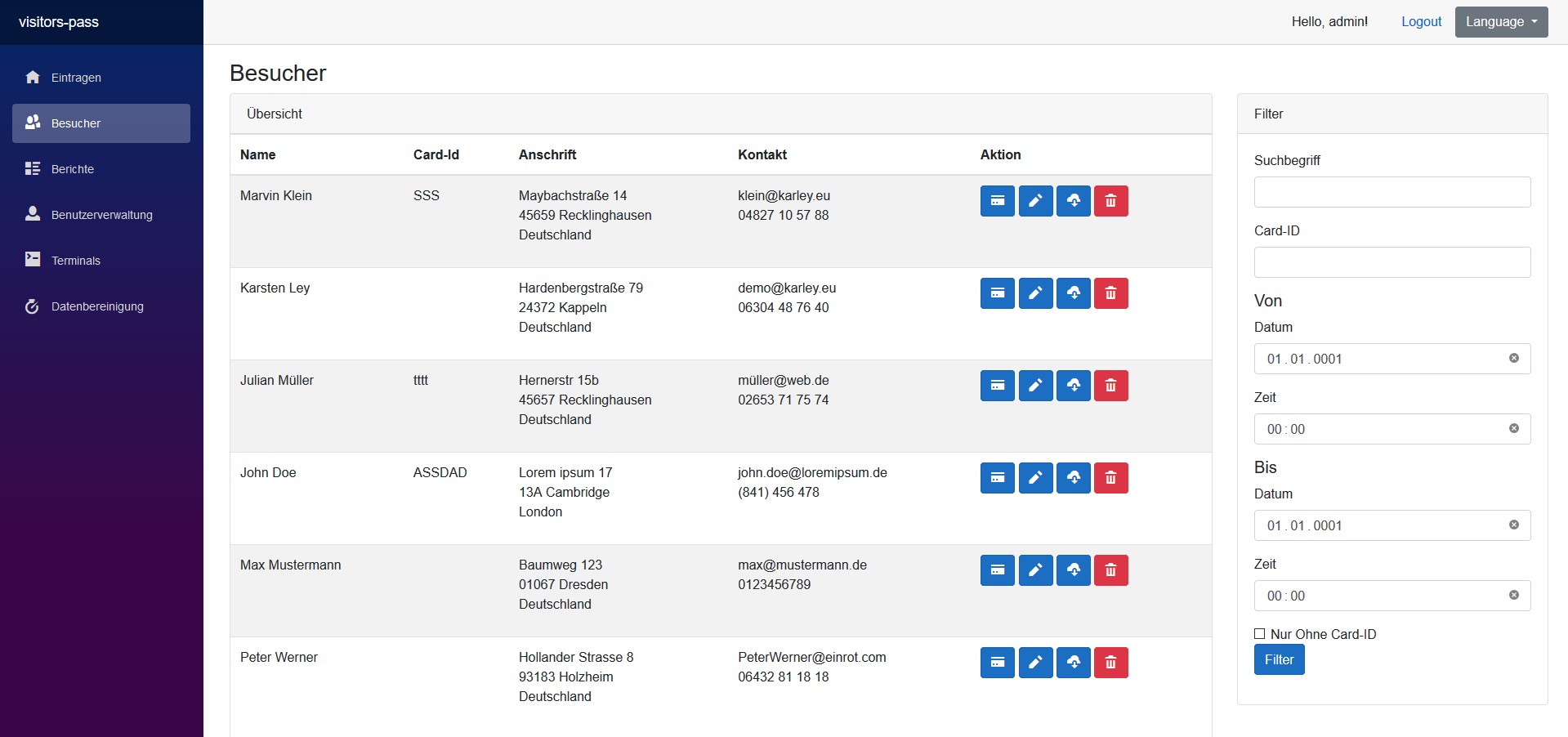Enable the Nur Ohne Card-ID checkbox
Viewport: 1568px width, 737px height.
1259,634
